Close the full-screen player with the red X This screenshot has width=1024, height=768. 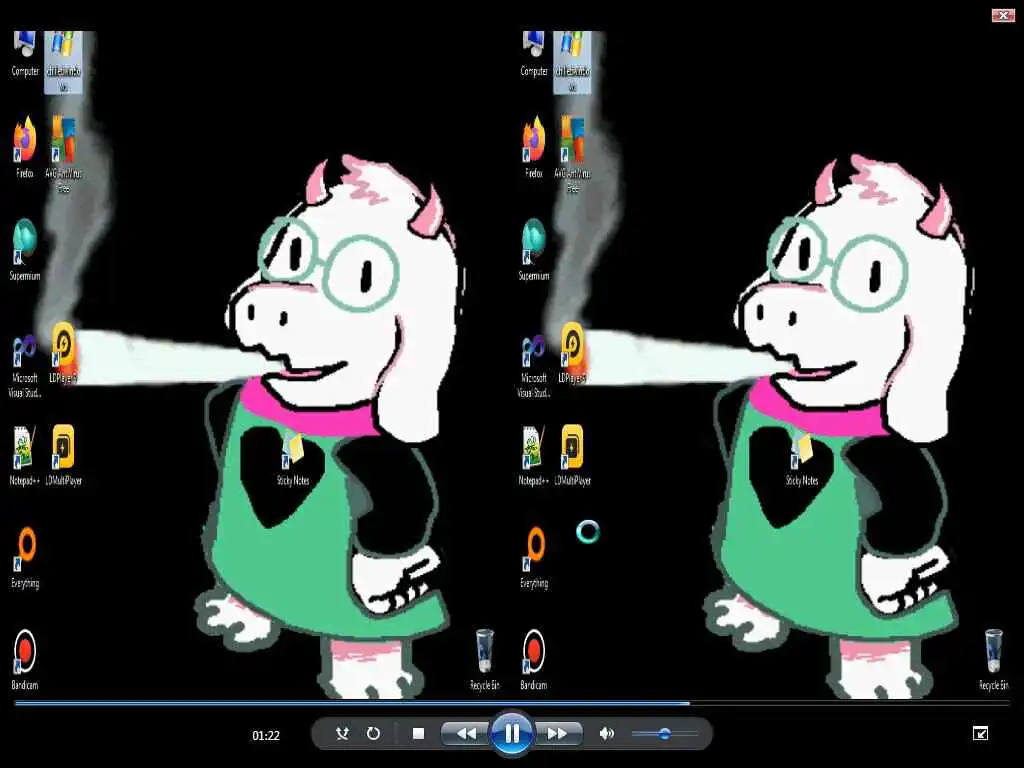pyautogui.click(x=1003, y=15)
